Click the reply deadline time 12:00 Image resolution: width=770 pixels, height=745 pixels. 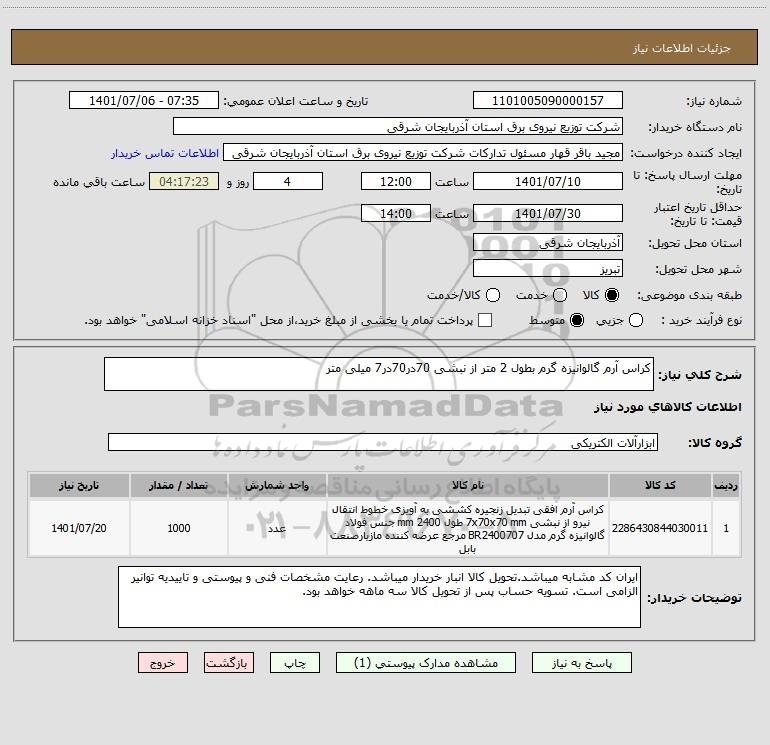pyautogui.click(x=396, y=181)
